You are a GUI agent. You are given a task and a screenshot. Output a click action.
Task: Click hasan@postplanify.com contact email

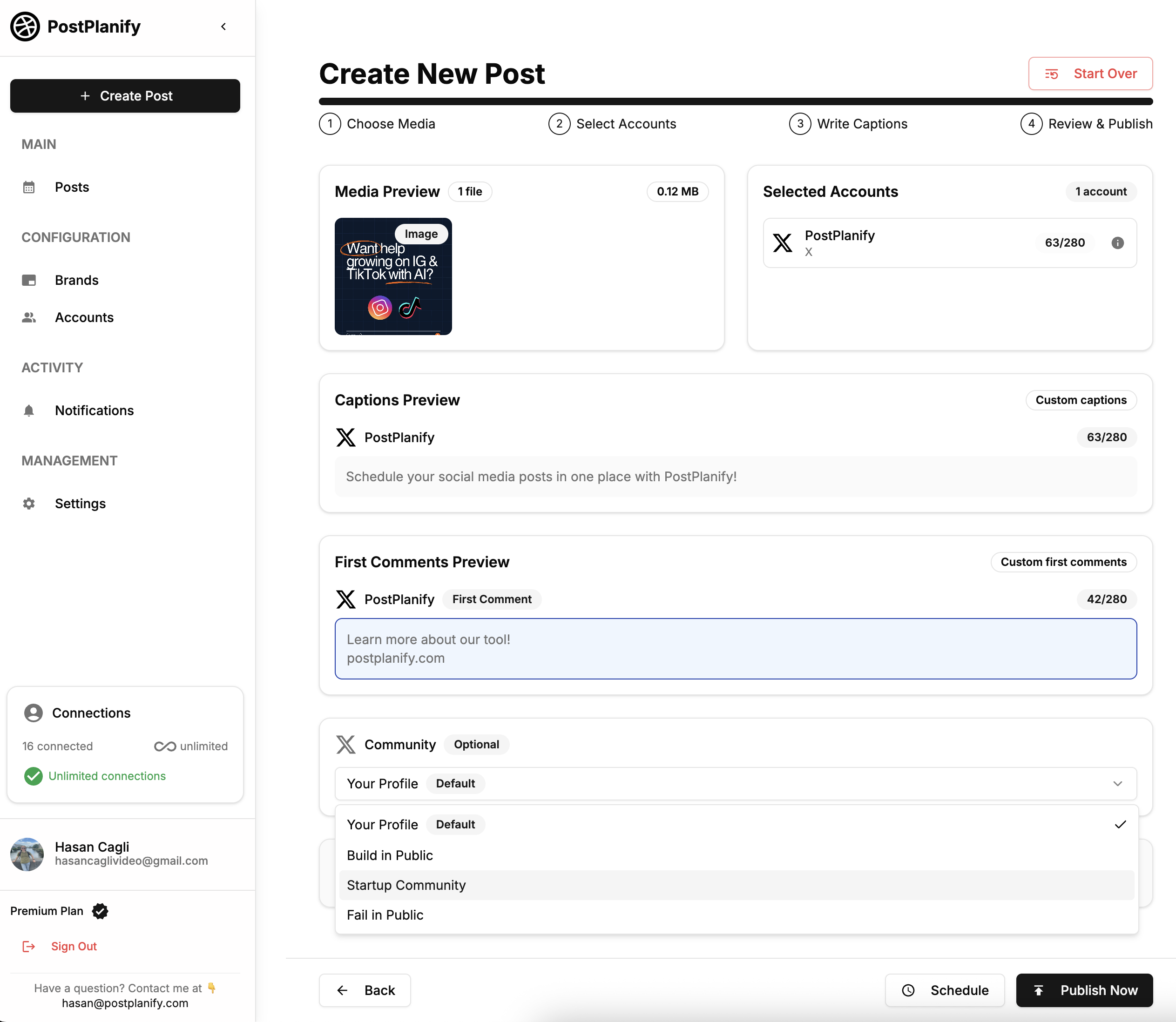(x=125, y=1003)
